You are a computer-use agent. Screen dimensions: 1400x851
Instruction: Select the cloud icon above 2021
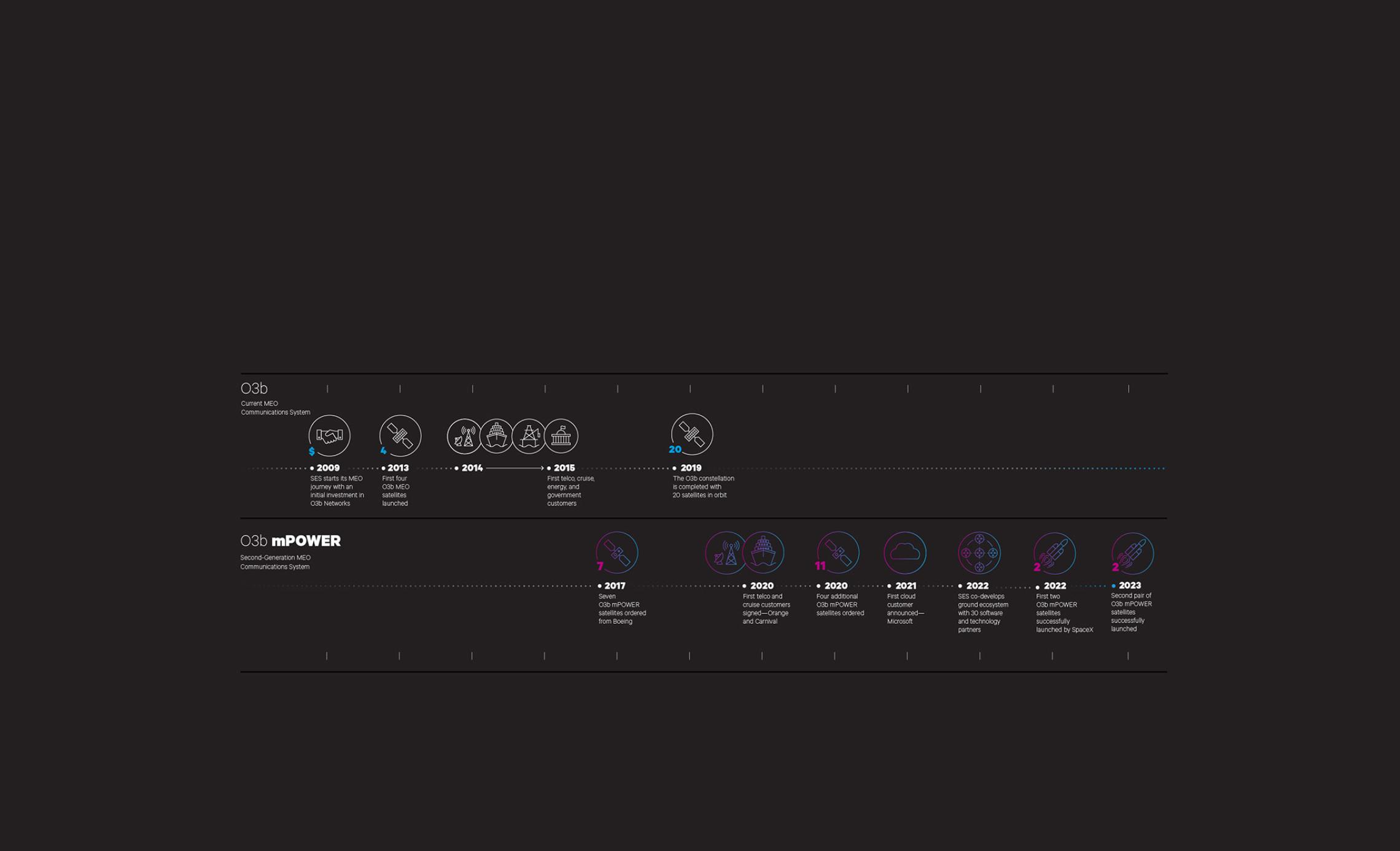(905, 553)
